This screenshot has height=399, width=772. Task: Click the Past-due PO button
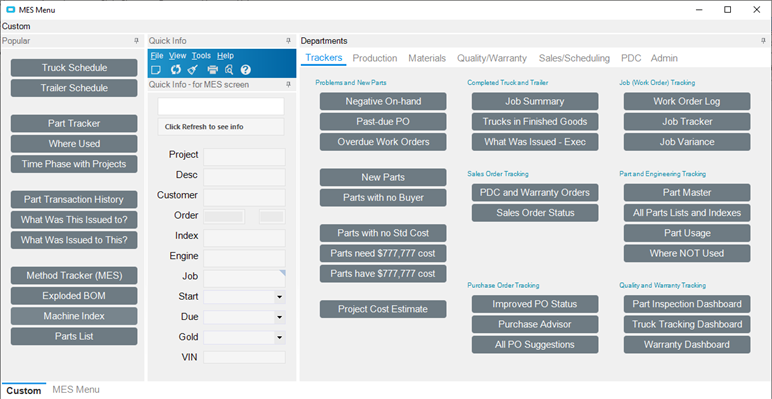click(383, 122)
